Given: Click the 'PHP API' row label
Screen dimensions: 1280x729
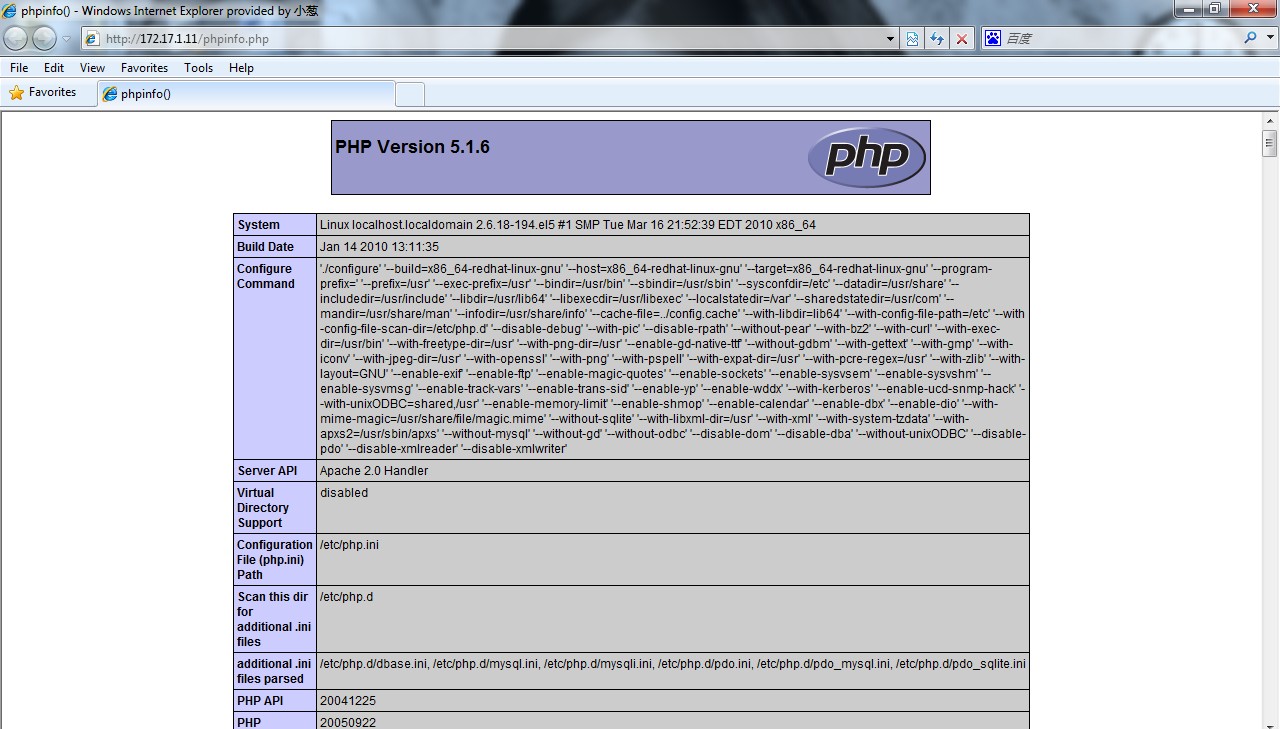Looking at the screenshot, I should [260, 701].
